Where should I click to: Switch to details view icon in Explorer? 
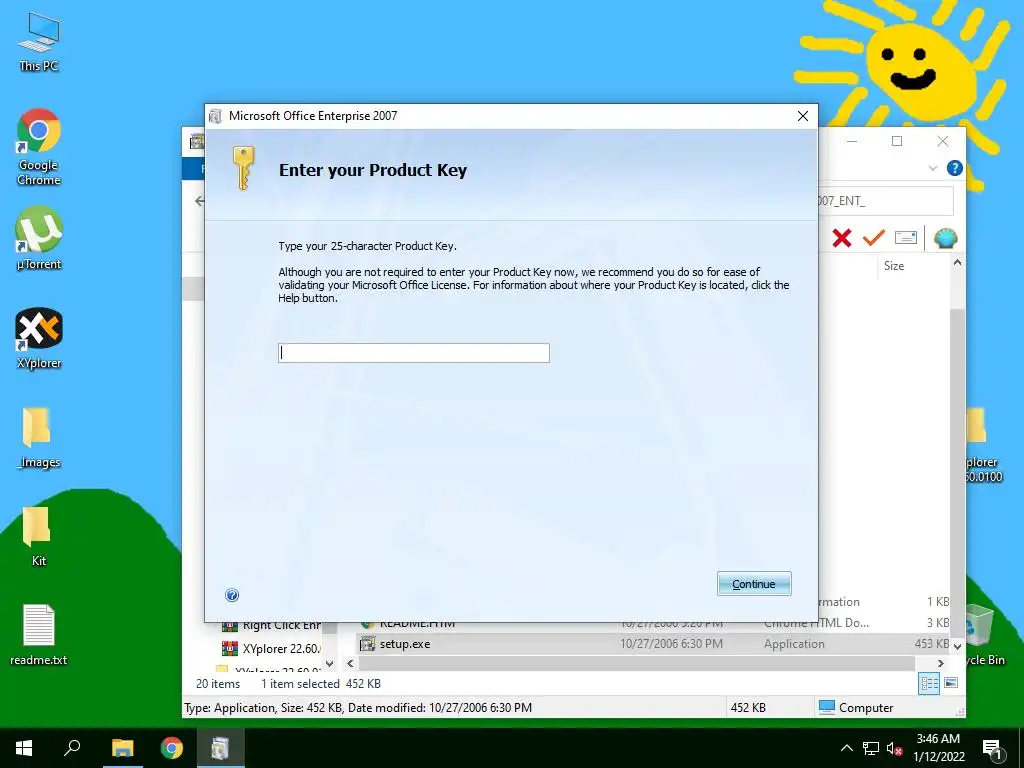point(929,684)
